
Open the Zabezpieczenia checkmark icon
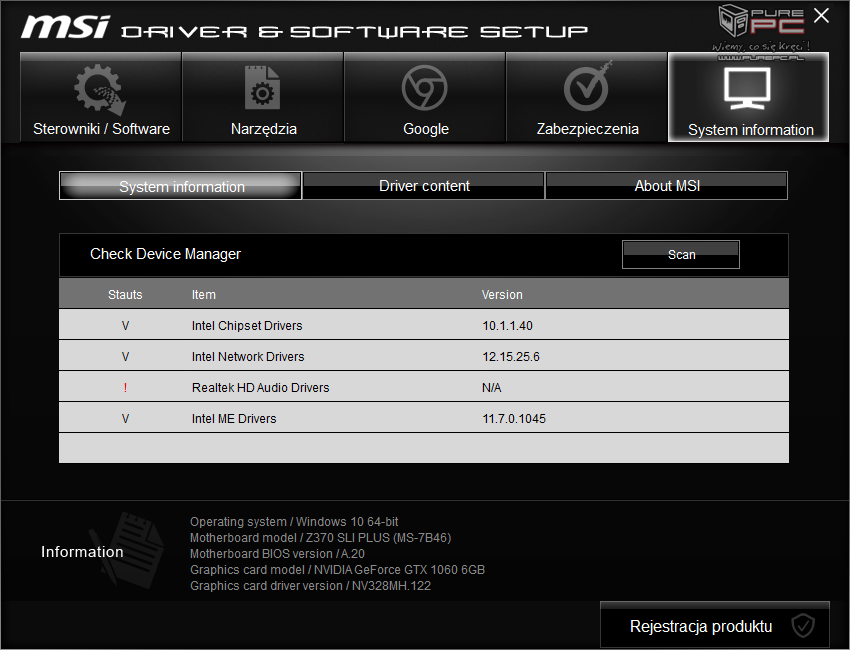(588, 86)
